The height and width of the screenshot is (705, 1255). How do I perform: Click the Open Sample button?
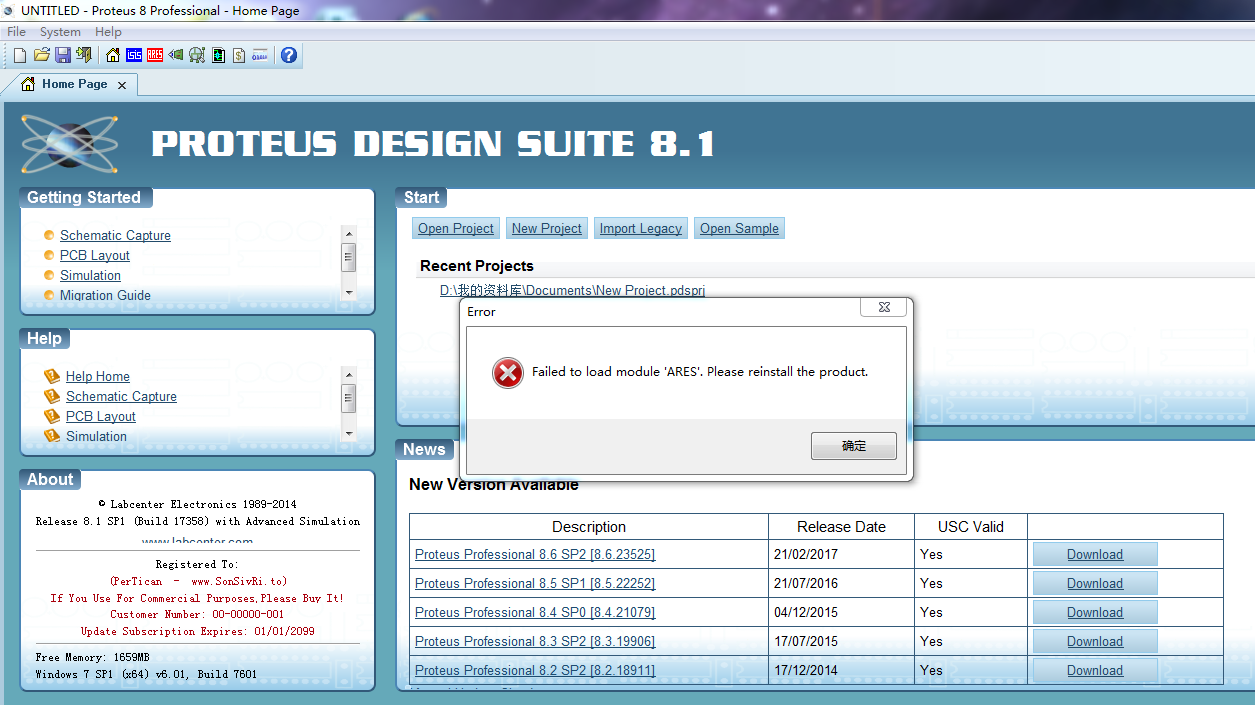[739, 228]
